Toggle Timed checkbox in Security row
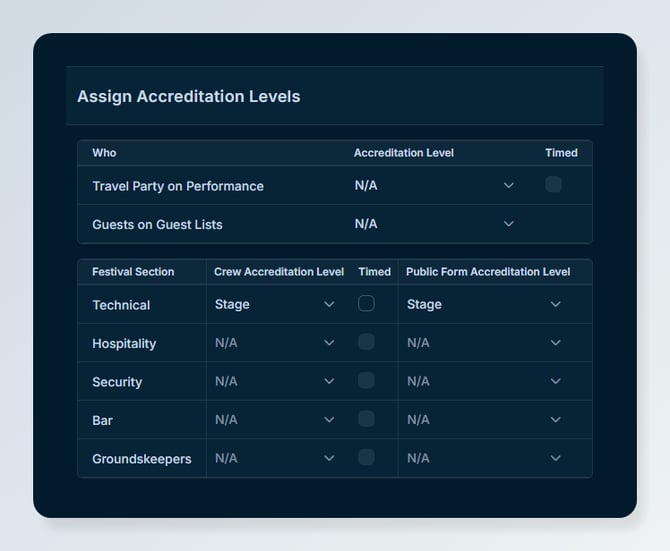 366,381
